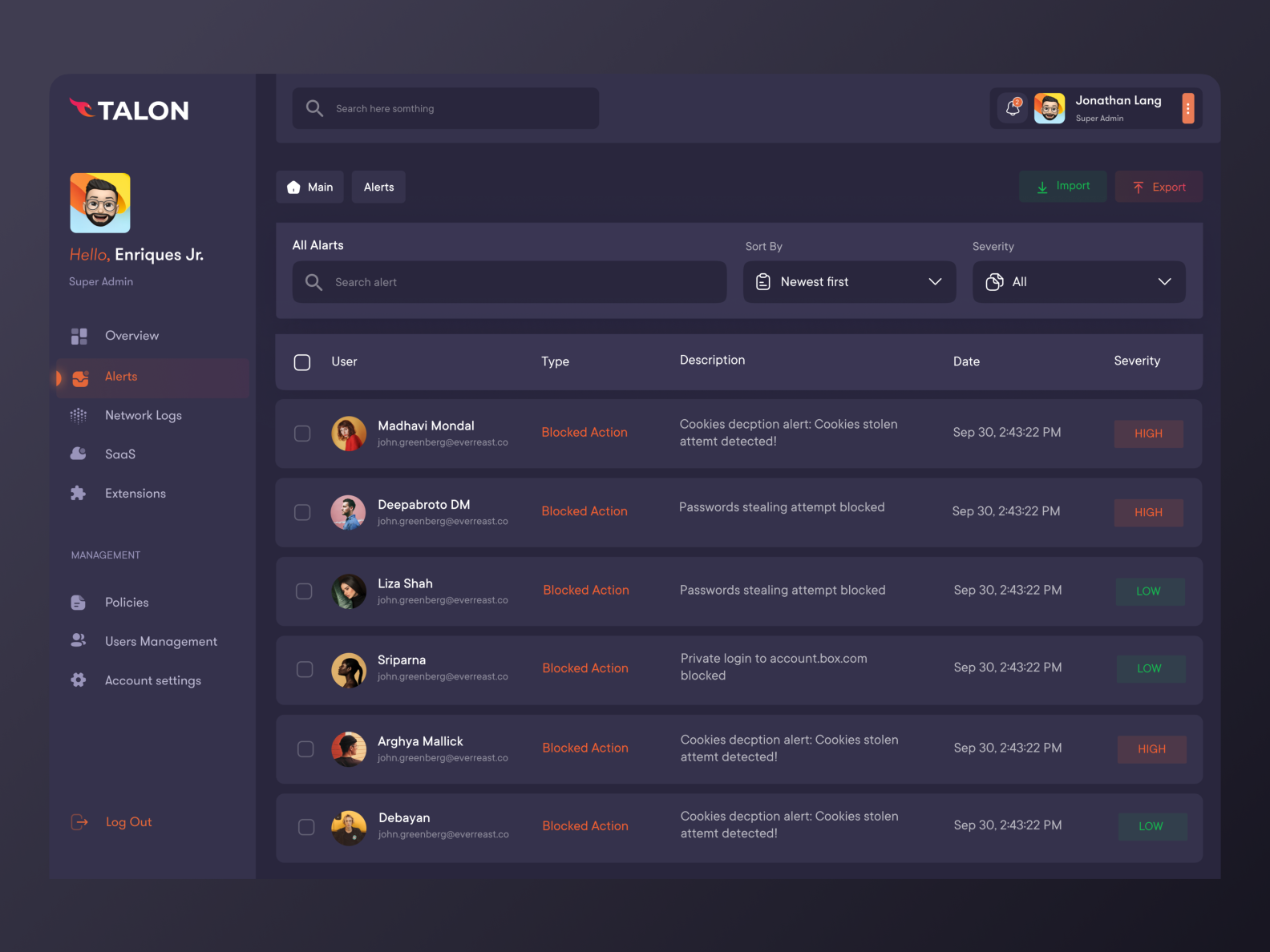Click the home icon in Main breadcrumb
This screenshot has height=952, width=1270.
[x=293, y=187]
